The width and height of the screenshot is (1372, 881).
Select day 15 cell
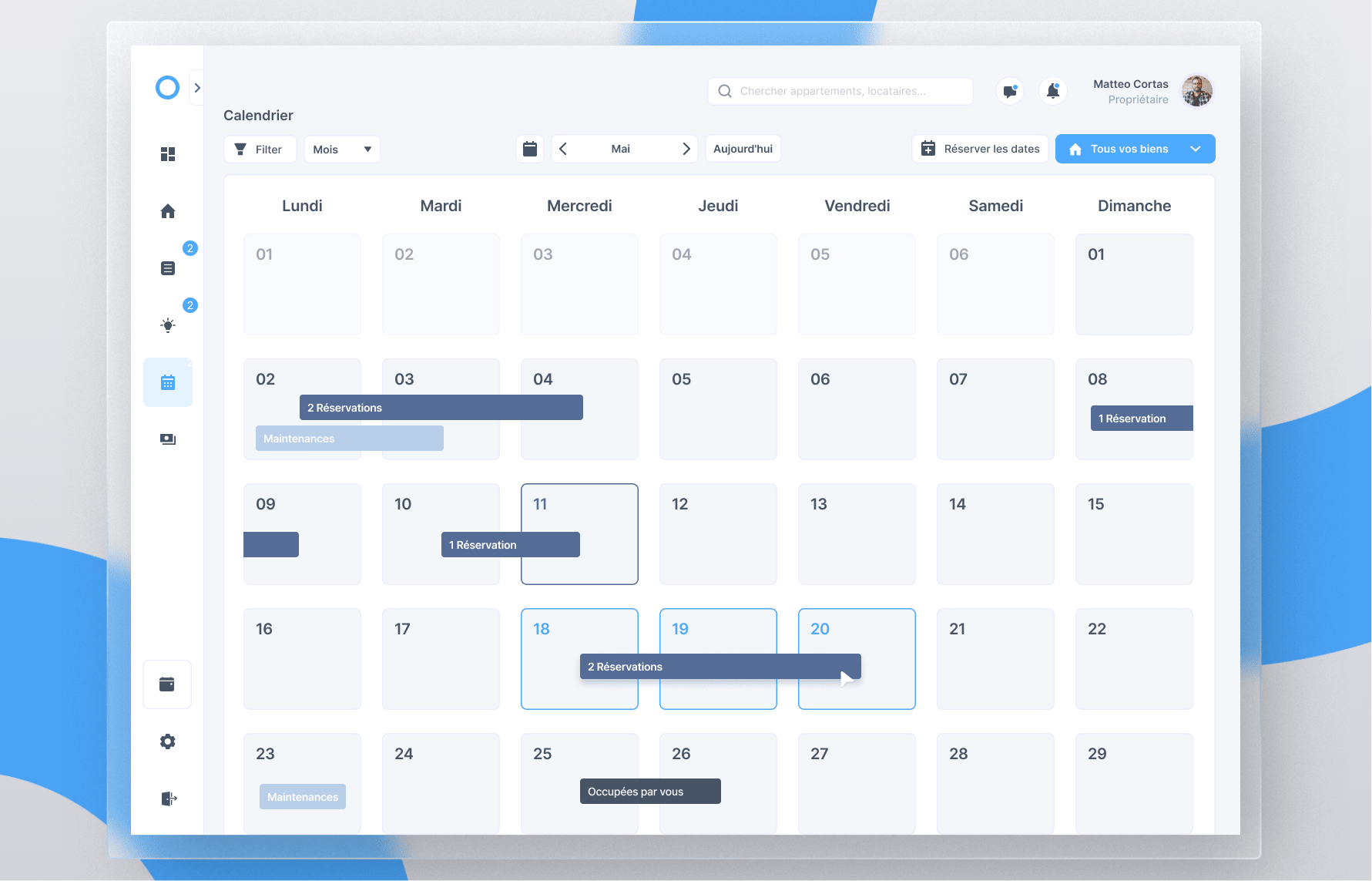pos(1134,534)
